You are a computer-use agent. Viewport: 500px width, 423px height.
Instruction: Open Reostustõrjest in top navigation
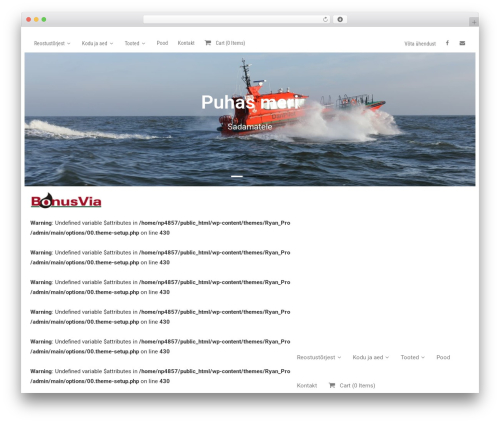[49, 43]
